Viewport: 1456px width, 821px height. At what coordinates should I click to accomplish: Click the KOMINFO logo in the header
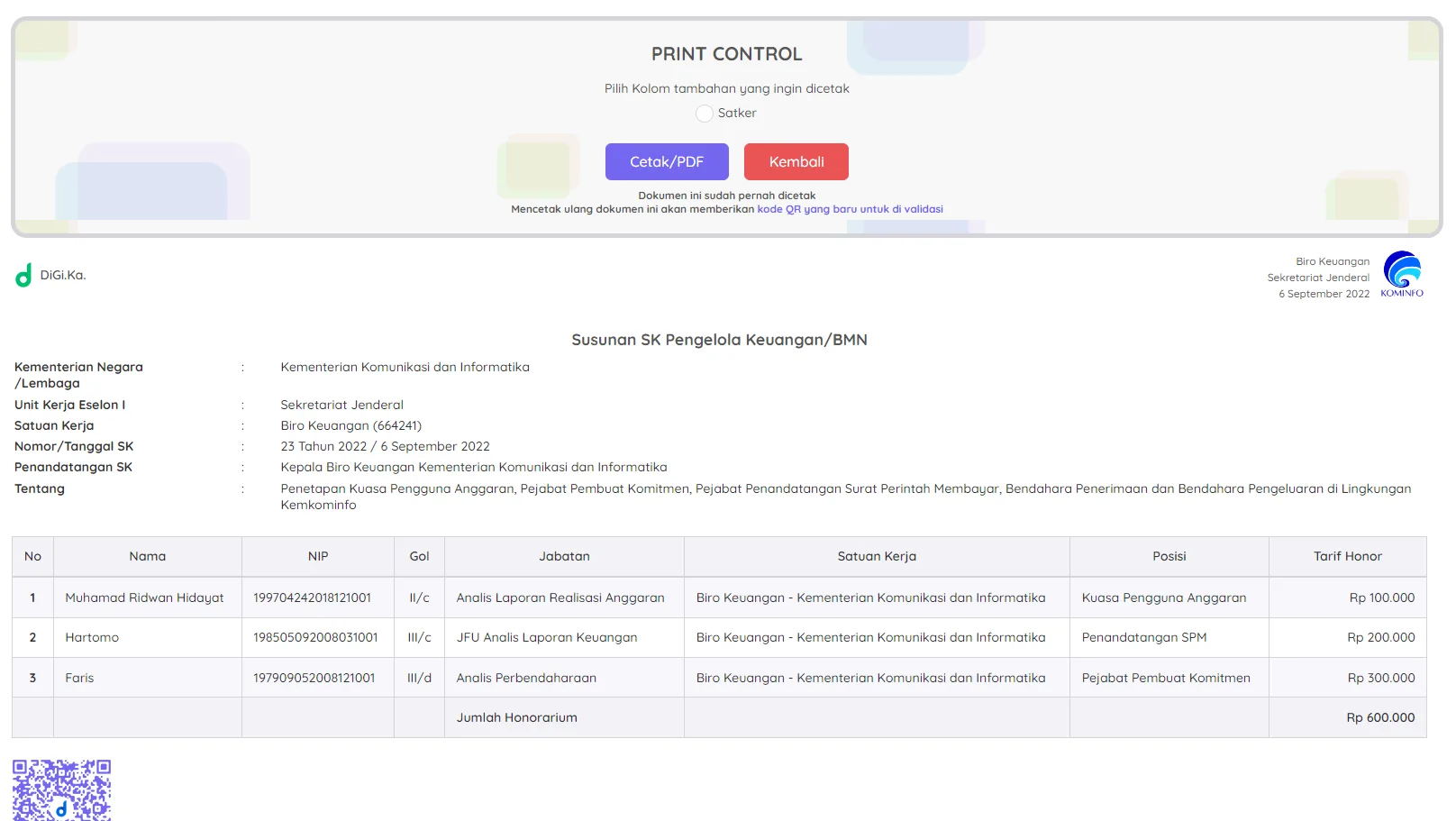click(x=1402, y=274)
